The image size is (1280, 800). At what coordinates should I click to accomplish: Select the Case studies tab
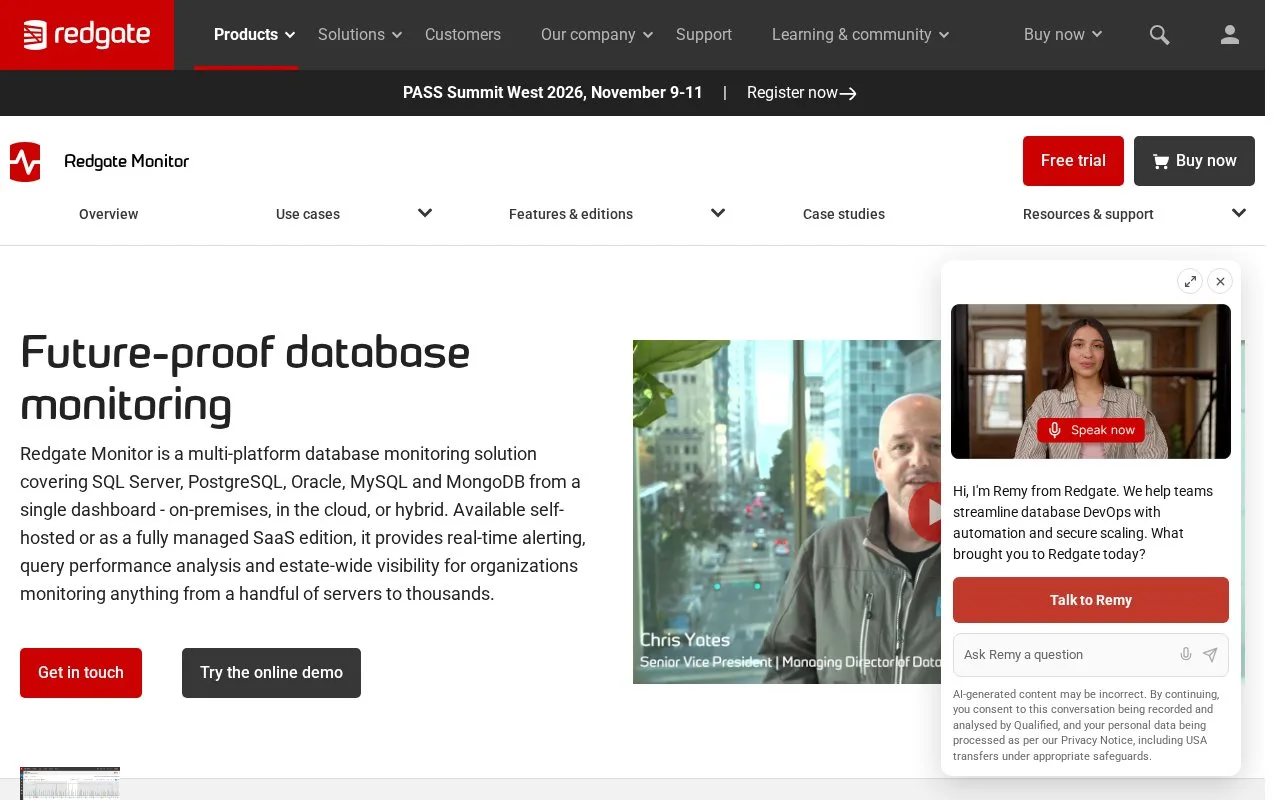click(x=844, y=214)
